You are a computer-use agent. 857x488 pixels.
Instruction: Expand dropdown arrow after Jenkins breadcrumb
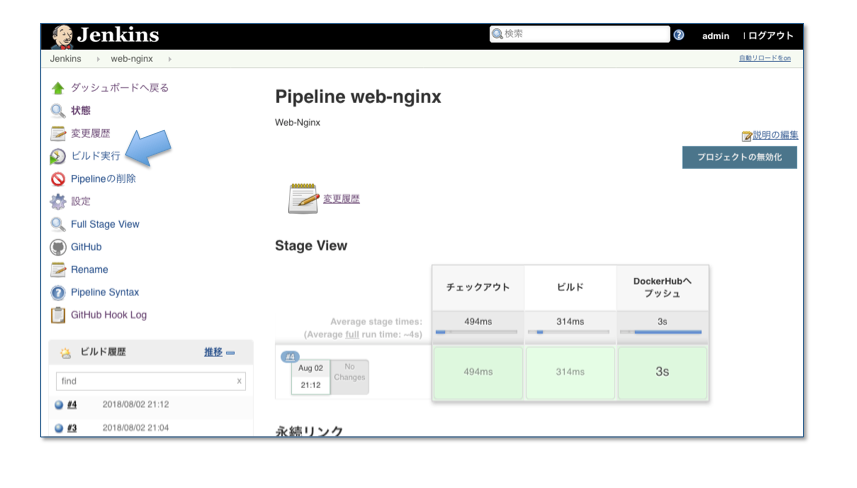coord(98,59)
